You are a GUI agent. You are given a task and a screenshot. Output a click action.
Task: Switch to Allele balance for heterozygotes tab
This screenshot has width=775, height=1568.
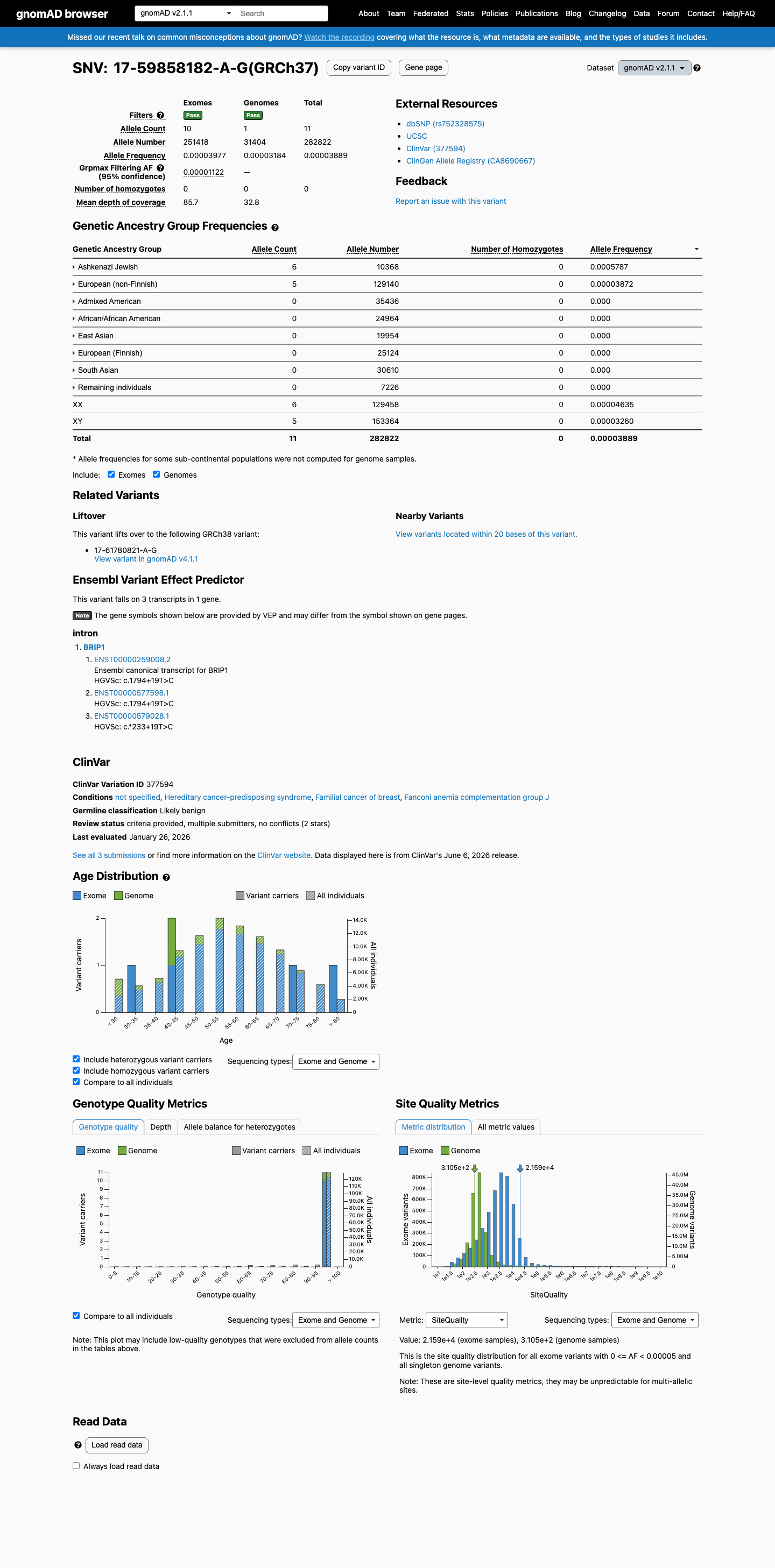coord(239,1127)
